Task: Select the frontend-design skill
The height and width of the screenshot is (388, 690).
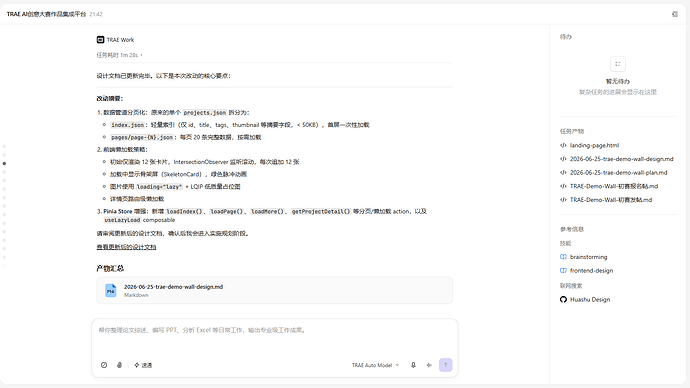Action: pos(591,271)
